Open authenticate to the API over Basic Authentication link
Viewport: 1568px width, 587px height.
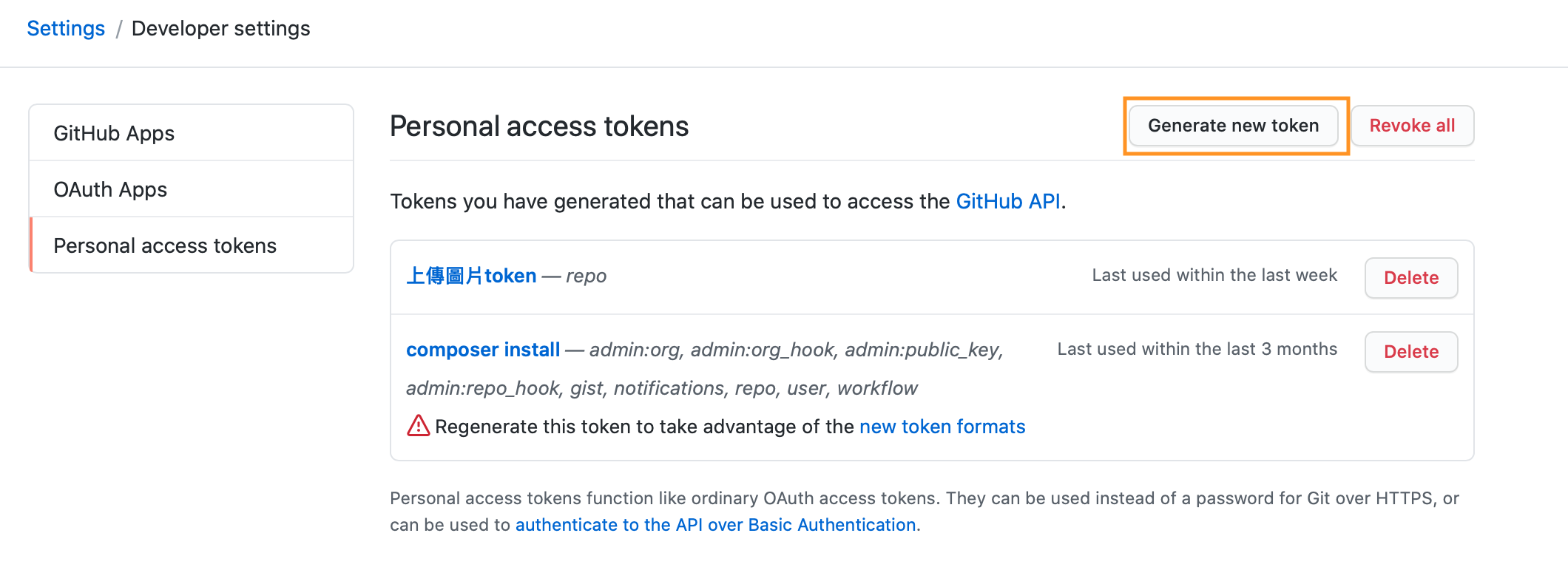tap(716, 525)
